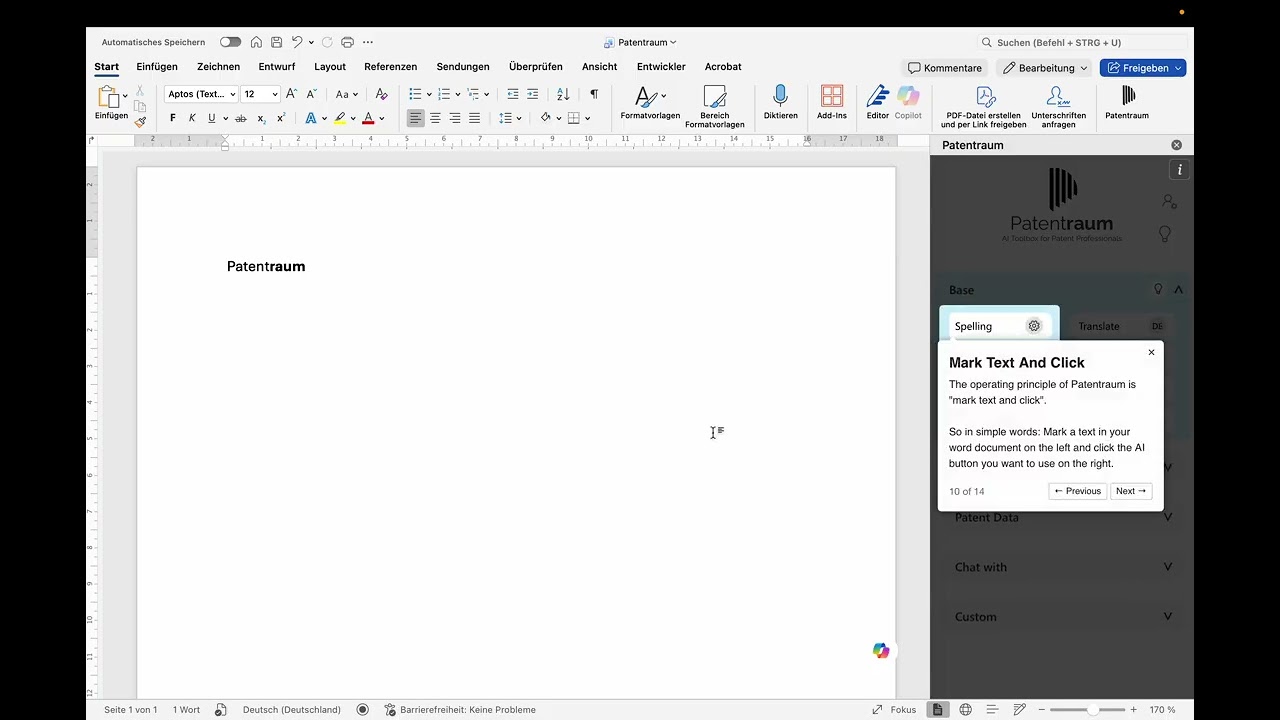
Task: Toggle italic K formatting
Action: click(192, 118)
